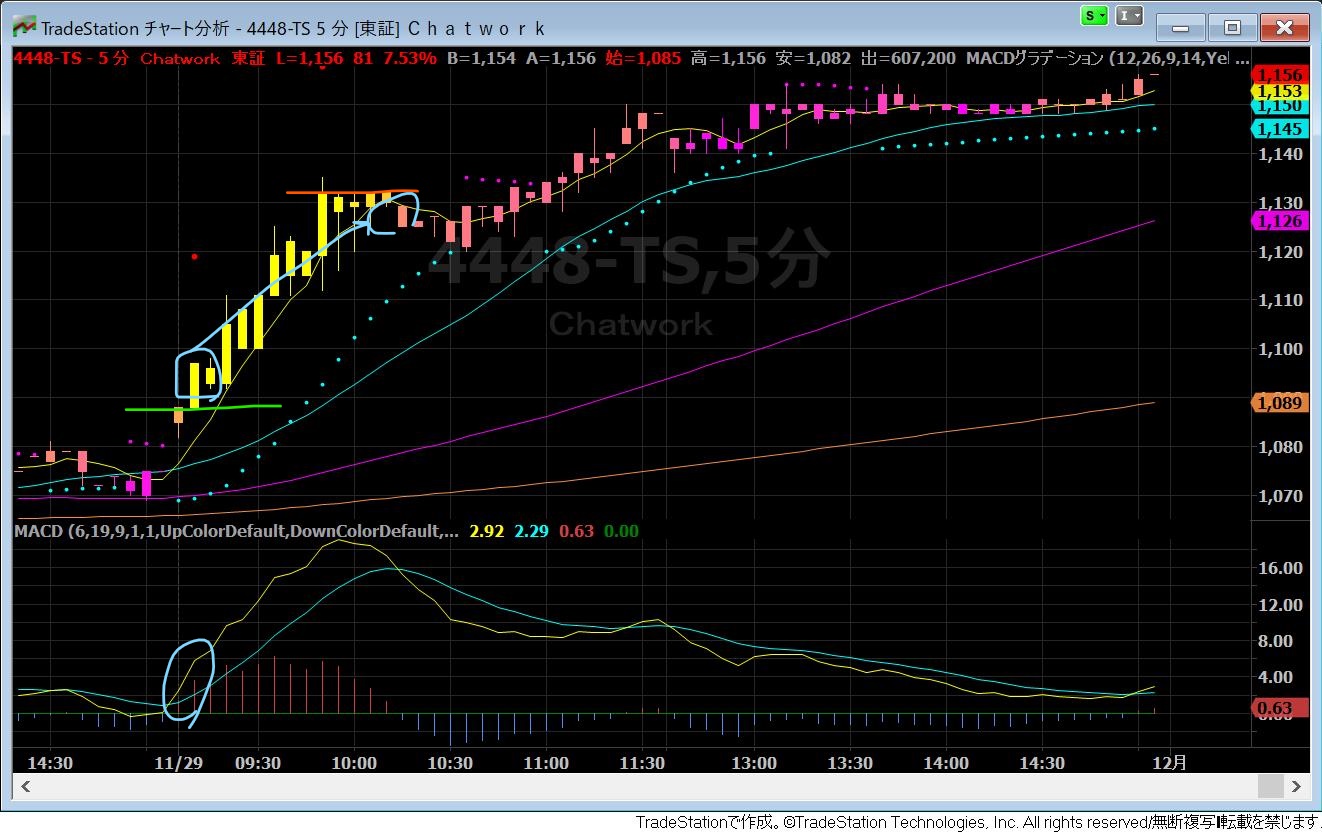Click the magenta 1,126 price-axis tag
This screenshot has height=832, width=1322.
pyautogui.click(x=1279, y=221)
